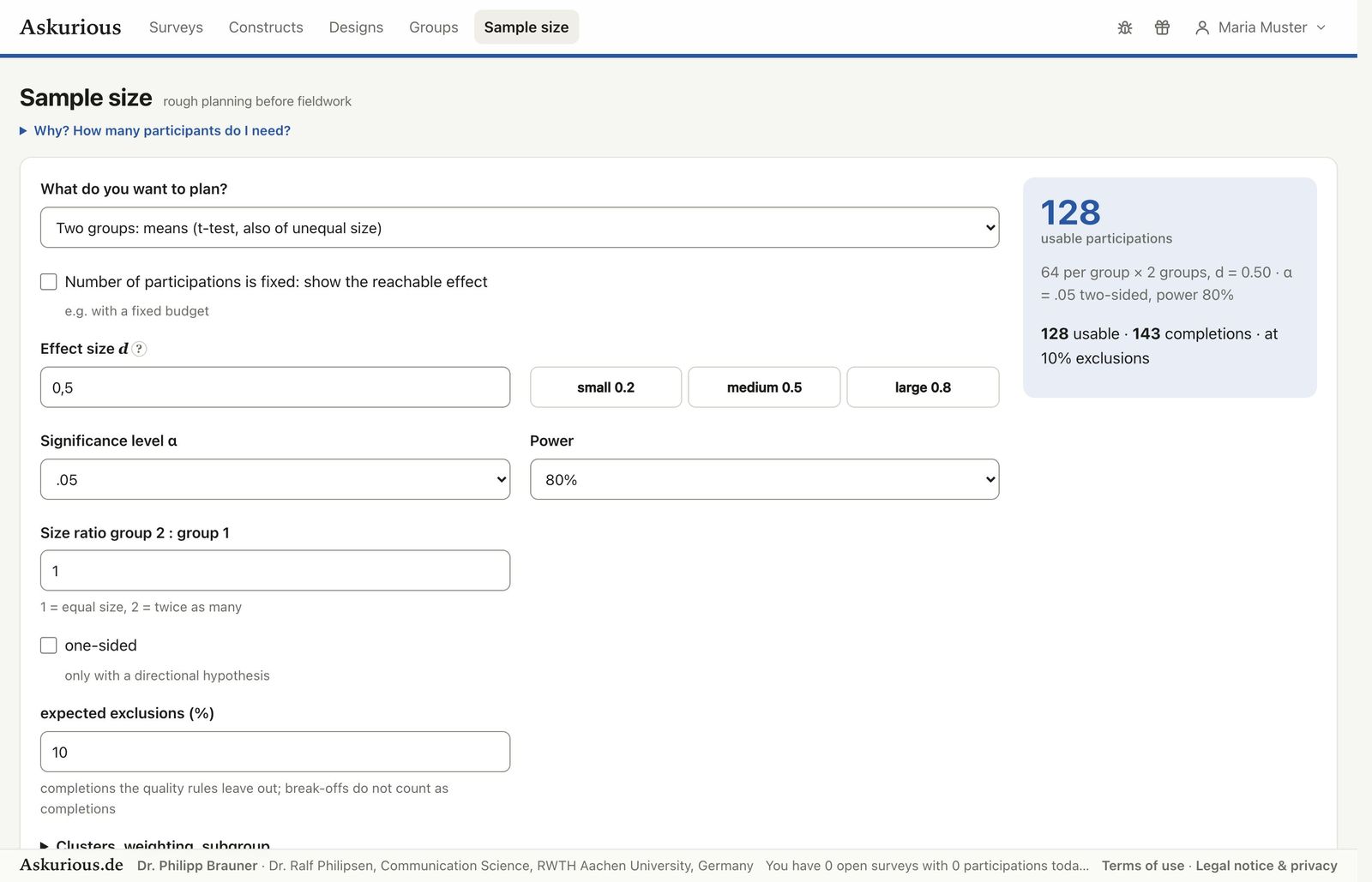Open the gift icon in header

1162,27
